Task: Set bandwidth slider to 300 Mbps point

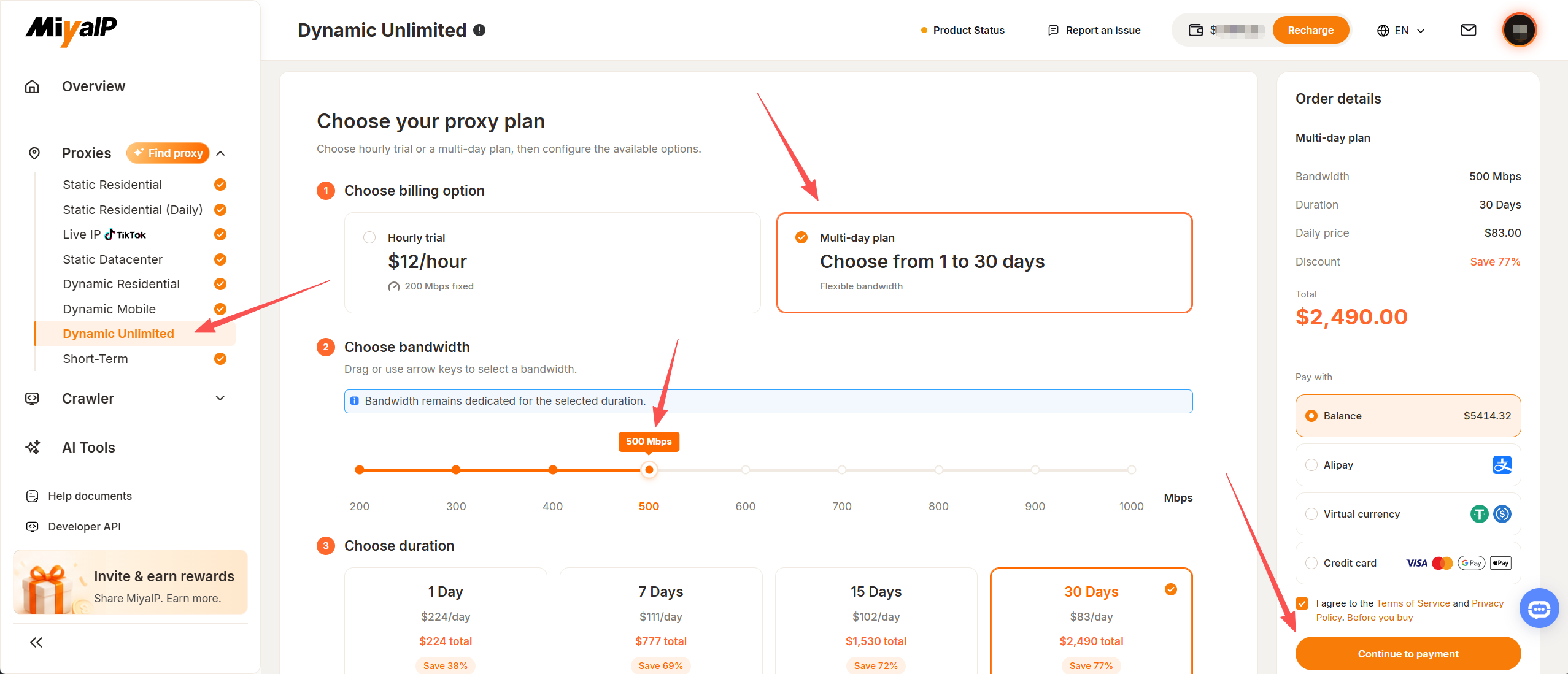Action: tap(456, 470)
